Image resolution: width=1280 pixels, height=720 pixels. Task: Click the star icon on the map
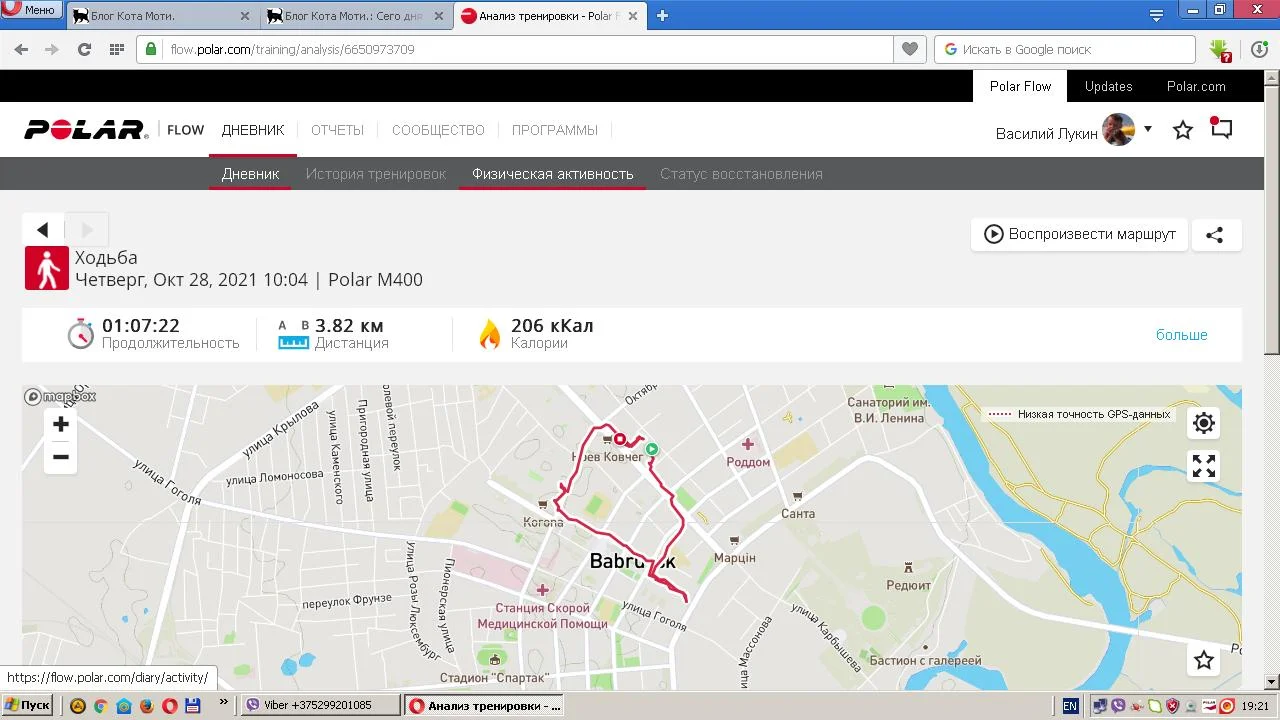click(x=1204, y=660)
